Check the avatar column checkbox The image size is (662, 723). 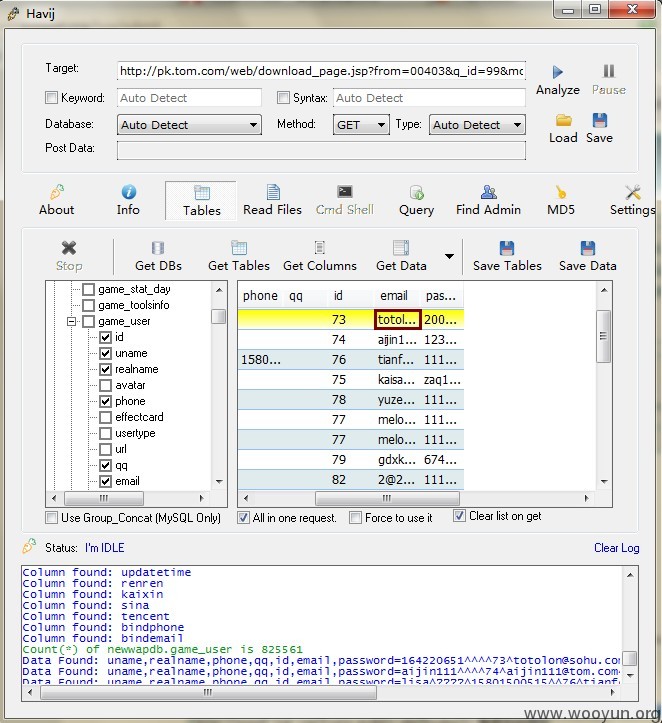[106, 385]
